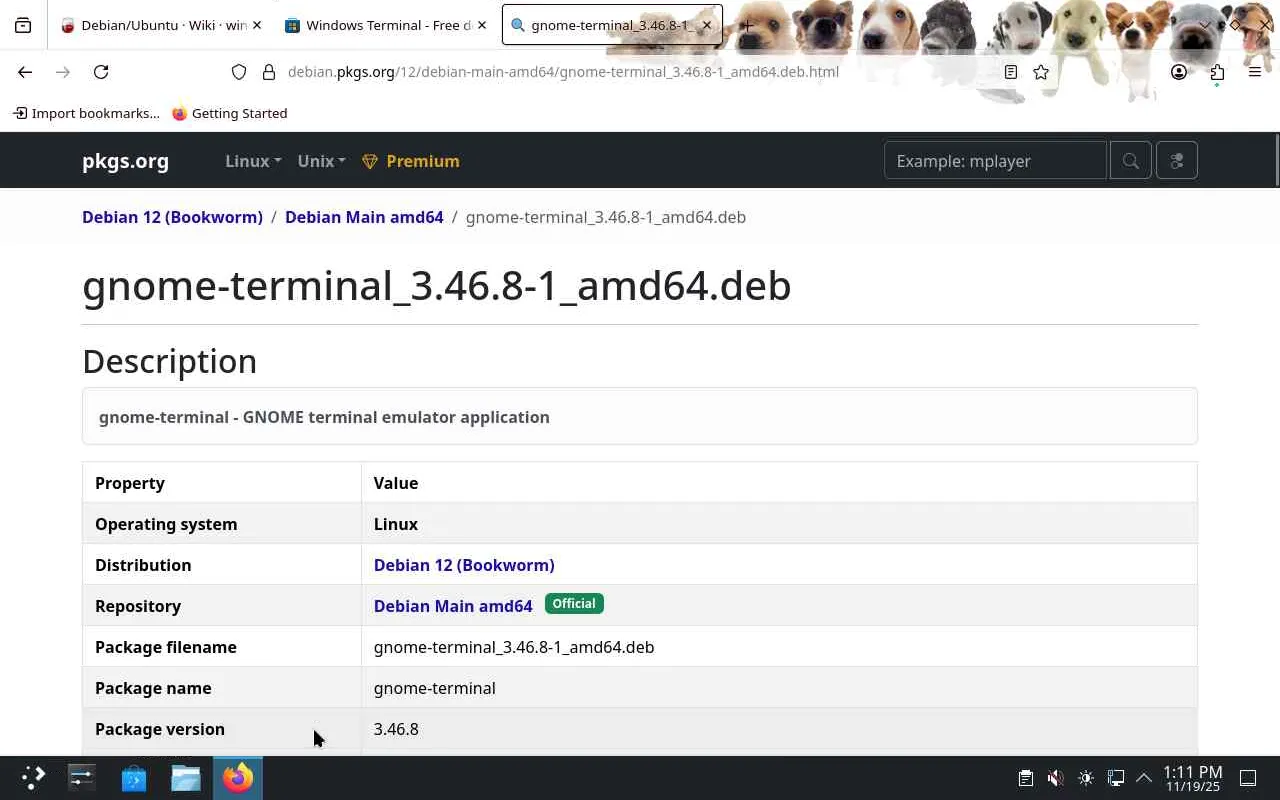Expand the Linux dropdown menu
The height and width of the screenshot is (800, 1280).
(x=253, y=161)
